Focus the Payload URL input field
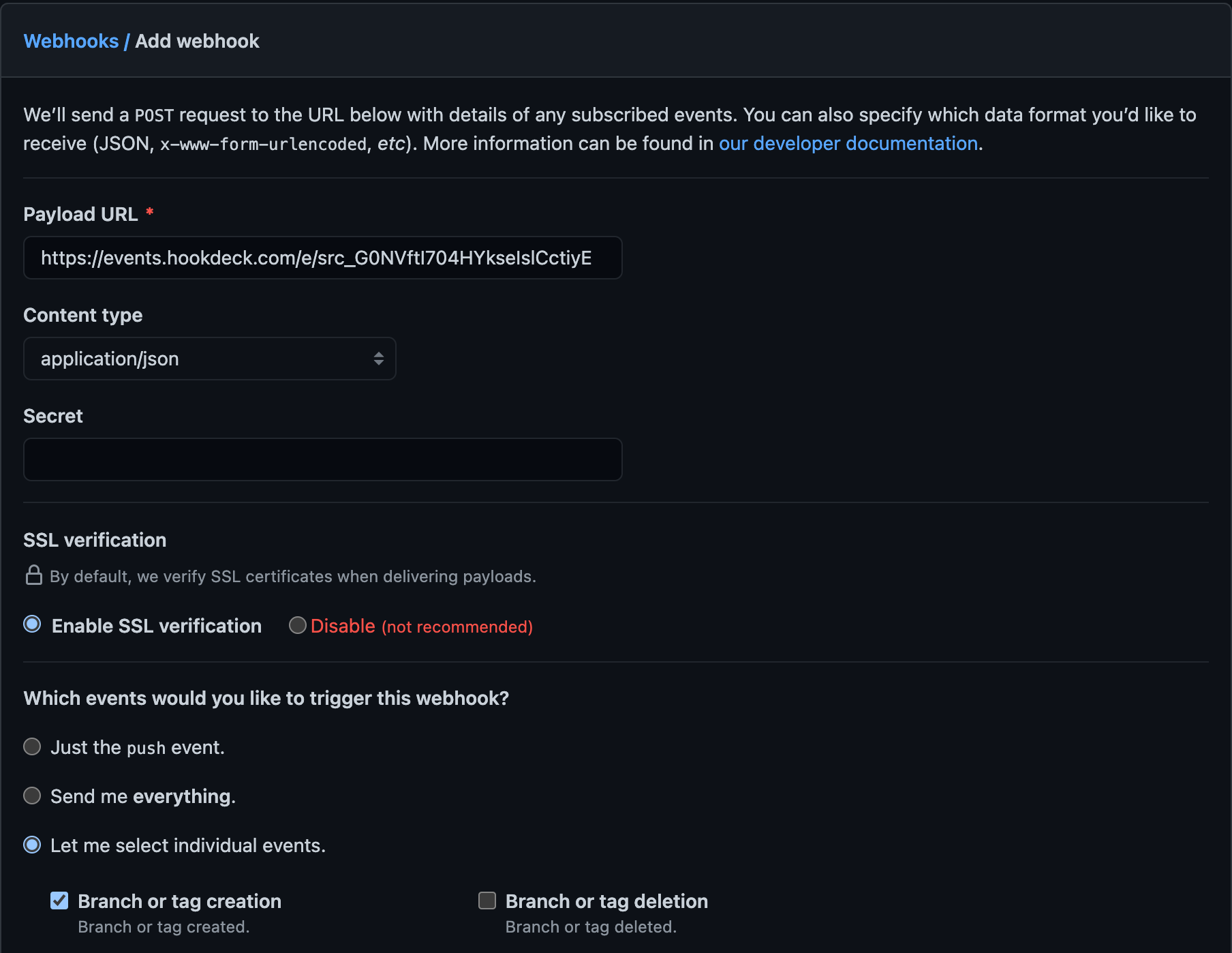The height and width of the screenshot is (953, 1232). tap(322, 258)
